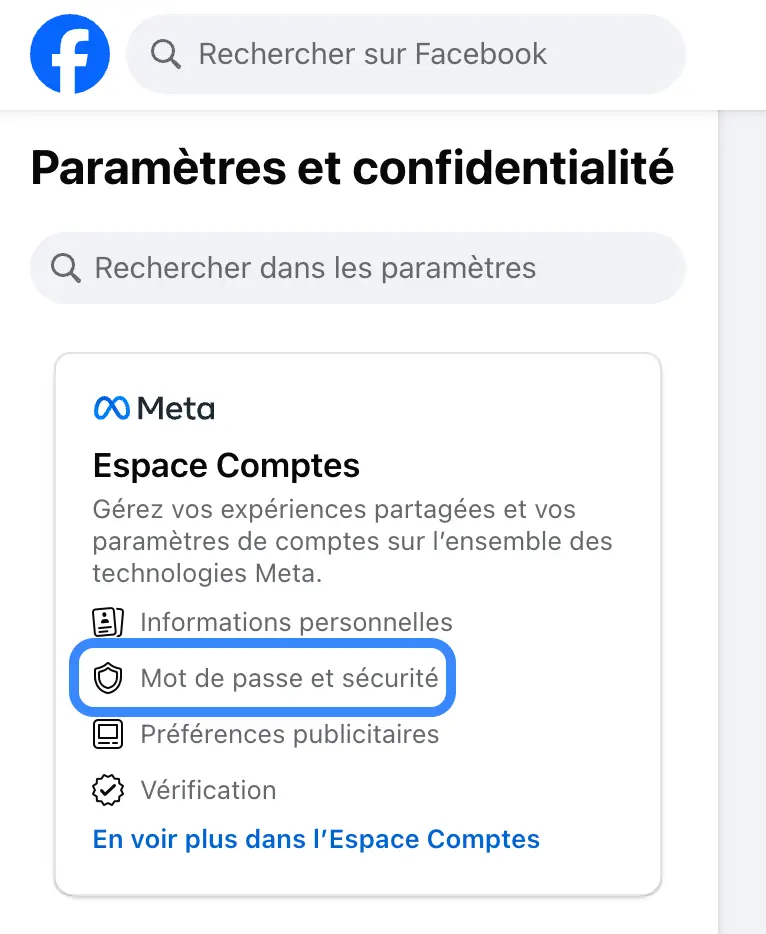
Task: Click the Meta wordmark text in the card
Action: (176, 408)
